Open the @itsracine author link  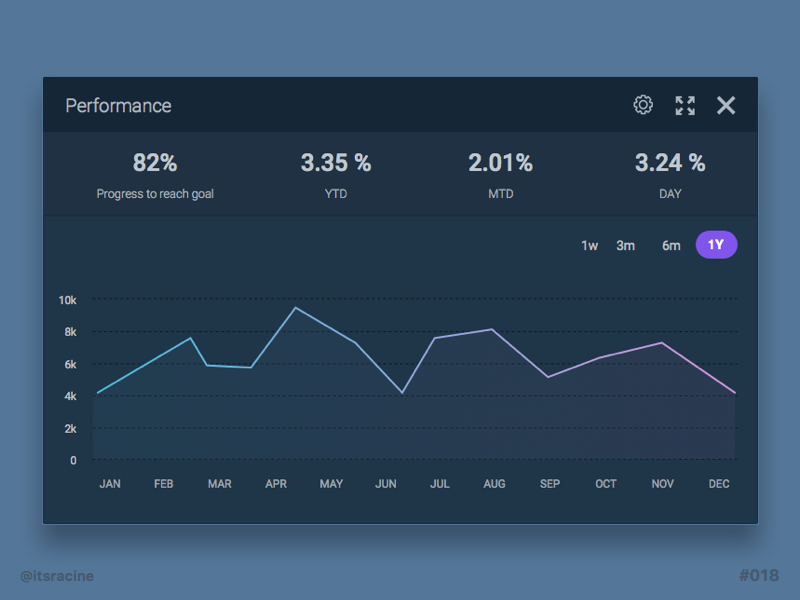pyautogui.click(x=57, y=576)
